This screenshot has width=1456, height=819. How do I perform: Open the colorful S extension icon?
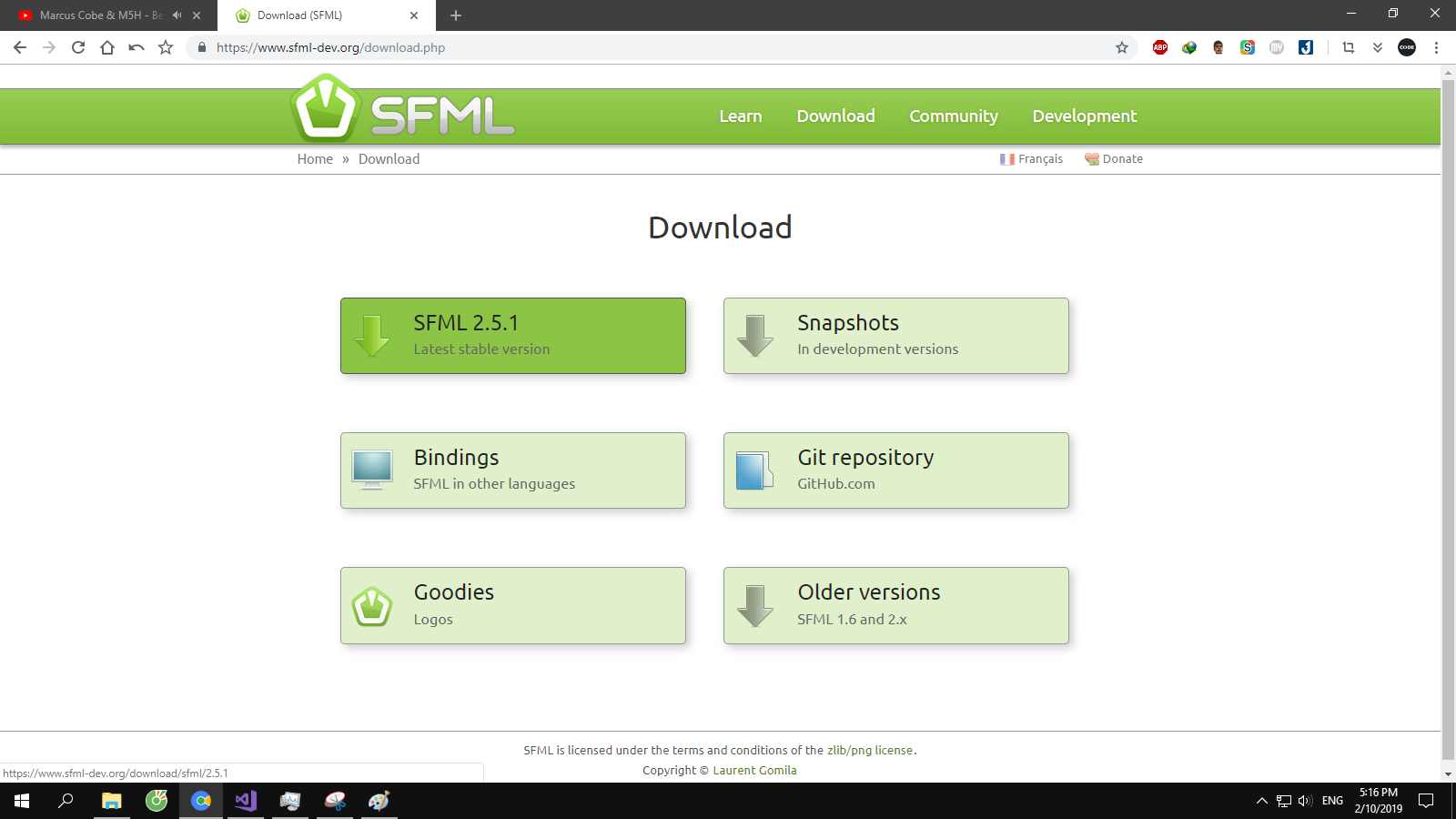click(1248, 47)
